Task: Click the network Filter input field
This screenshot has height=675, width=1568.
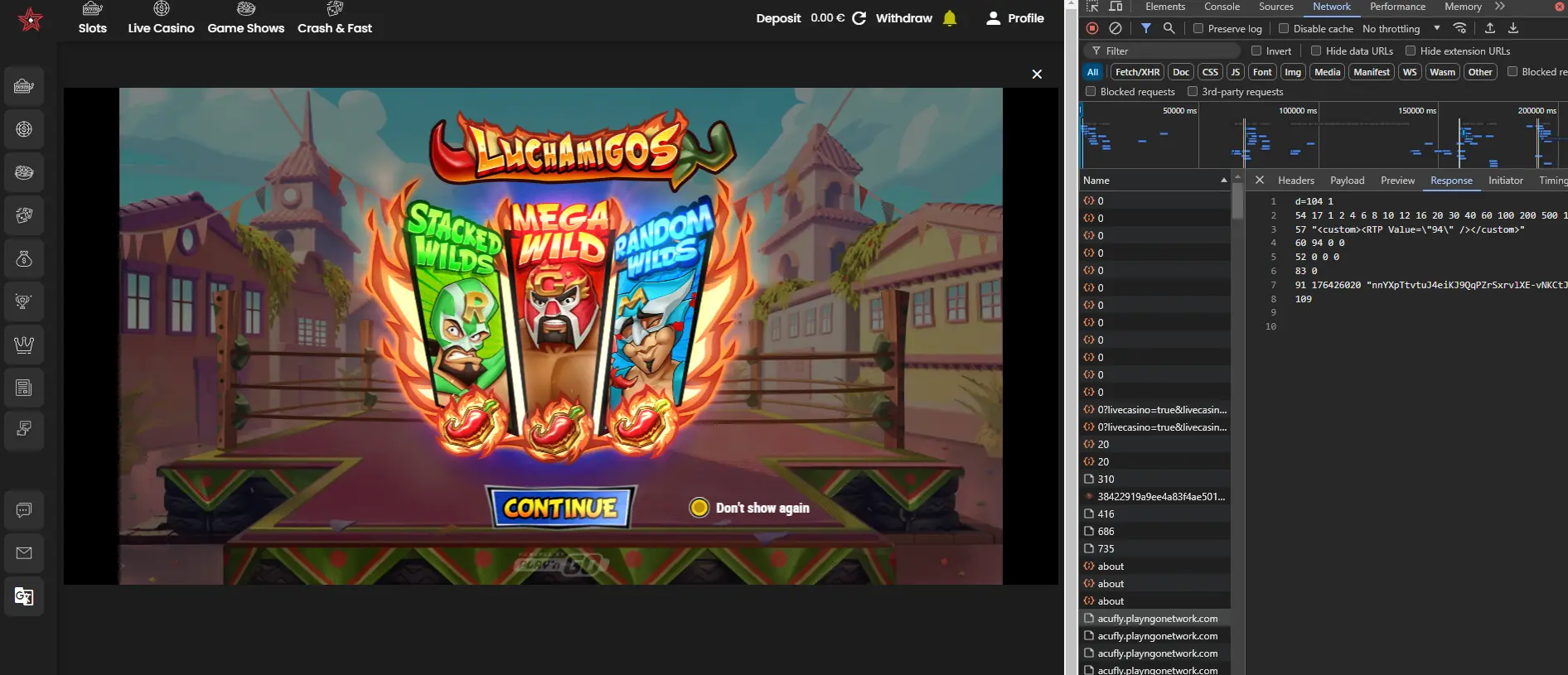Action: pos(1162,51)
